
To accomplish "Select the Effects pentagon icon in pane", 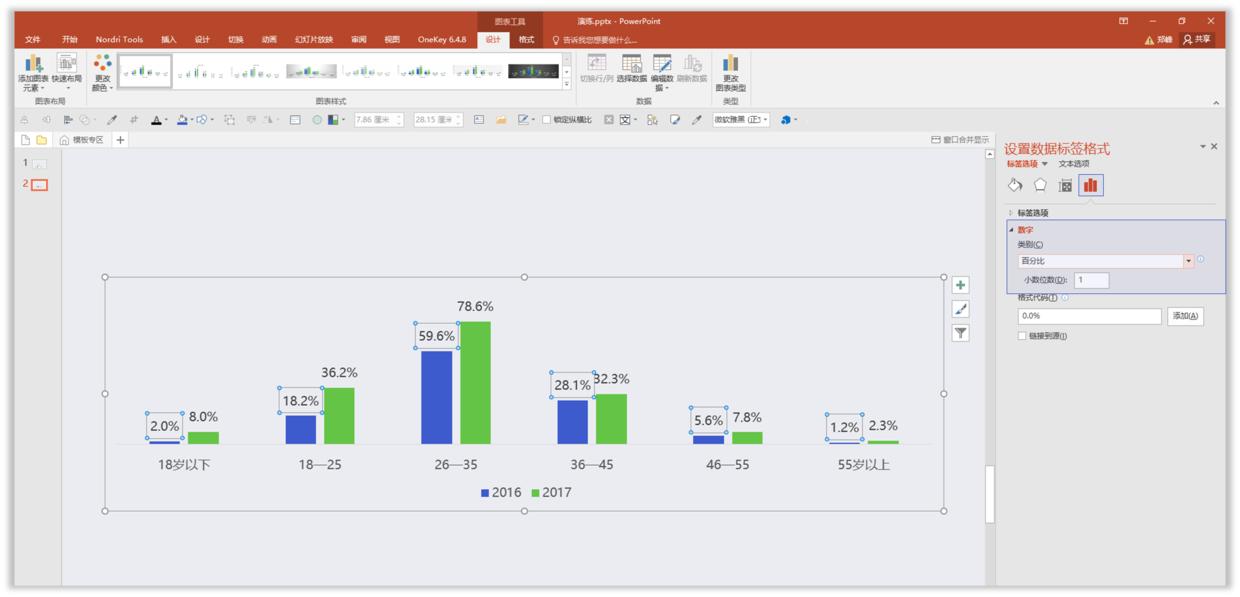I will coord(1040,185).
